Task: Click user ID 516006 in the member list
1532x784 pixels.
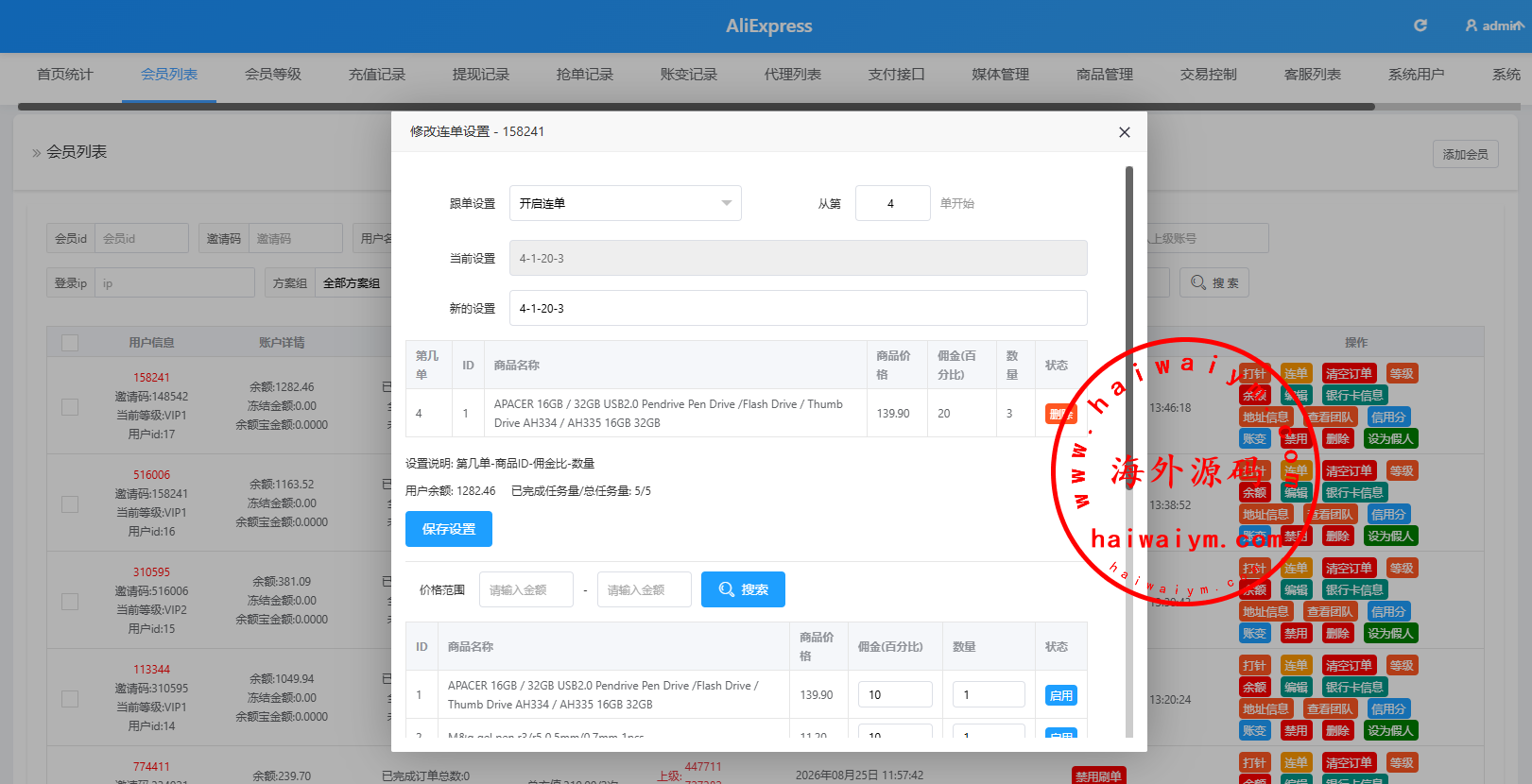Action: tap(151, 475)
